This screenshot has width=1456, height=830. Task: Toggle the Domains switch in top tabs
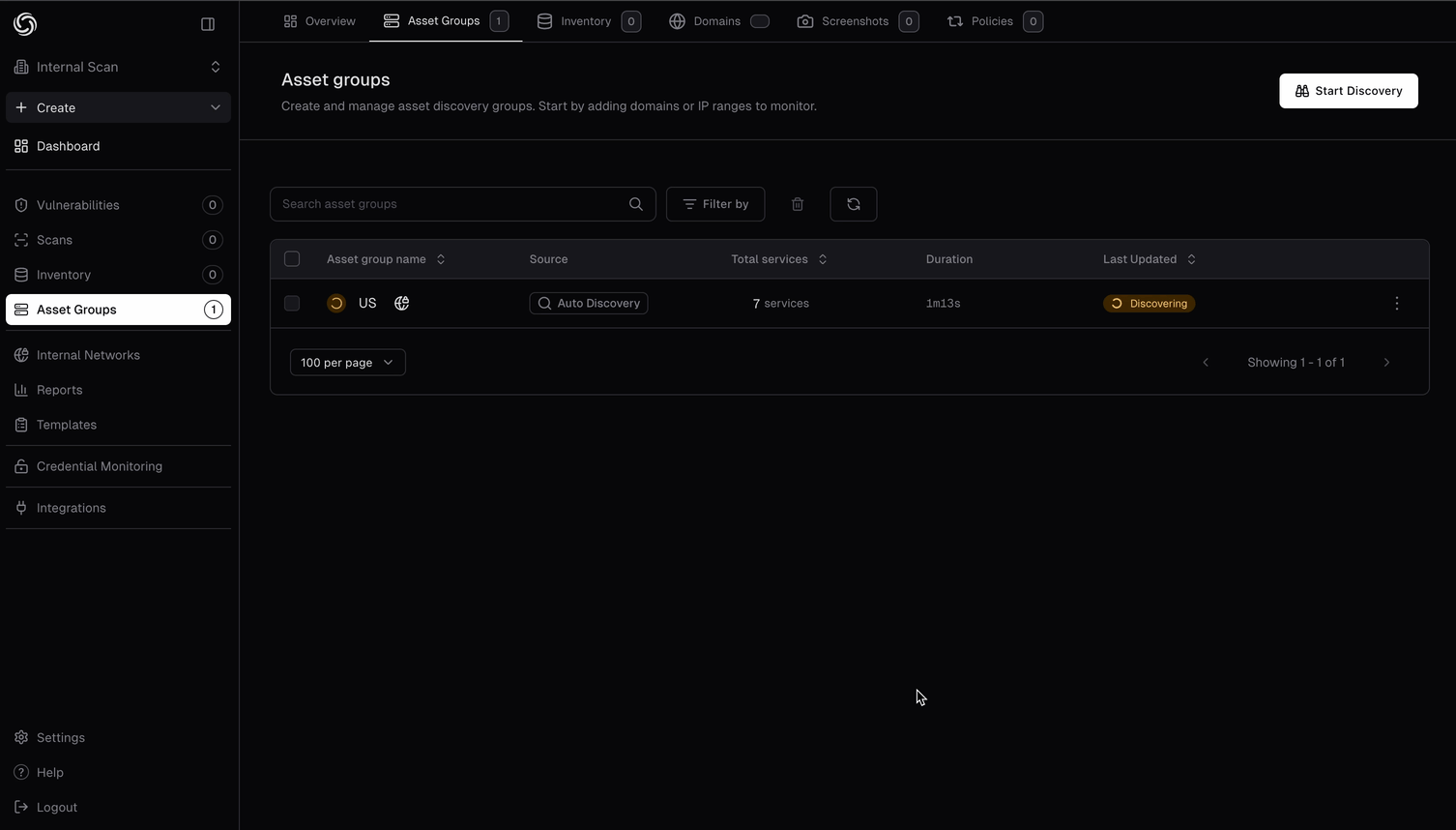(x=760, y=21)
